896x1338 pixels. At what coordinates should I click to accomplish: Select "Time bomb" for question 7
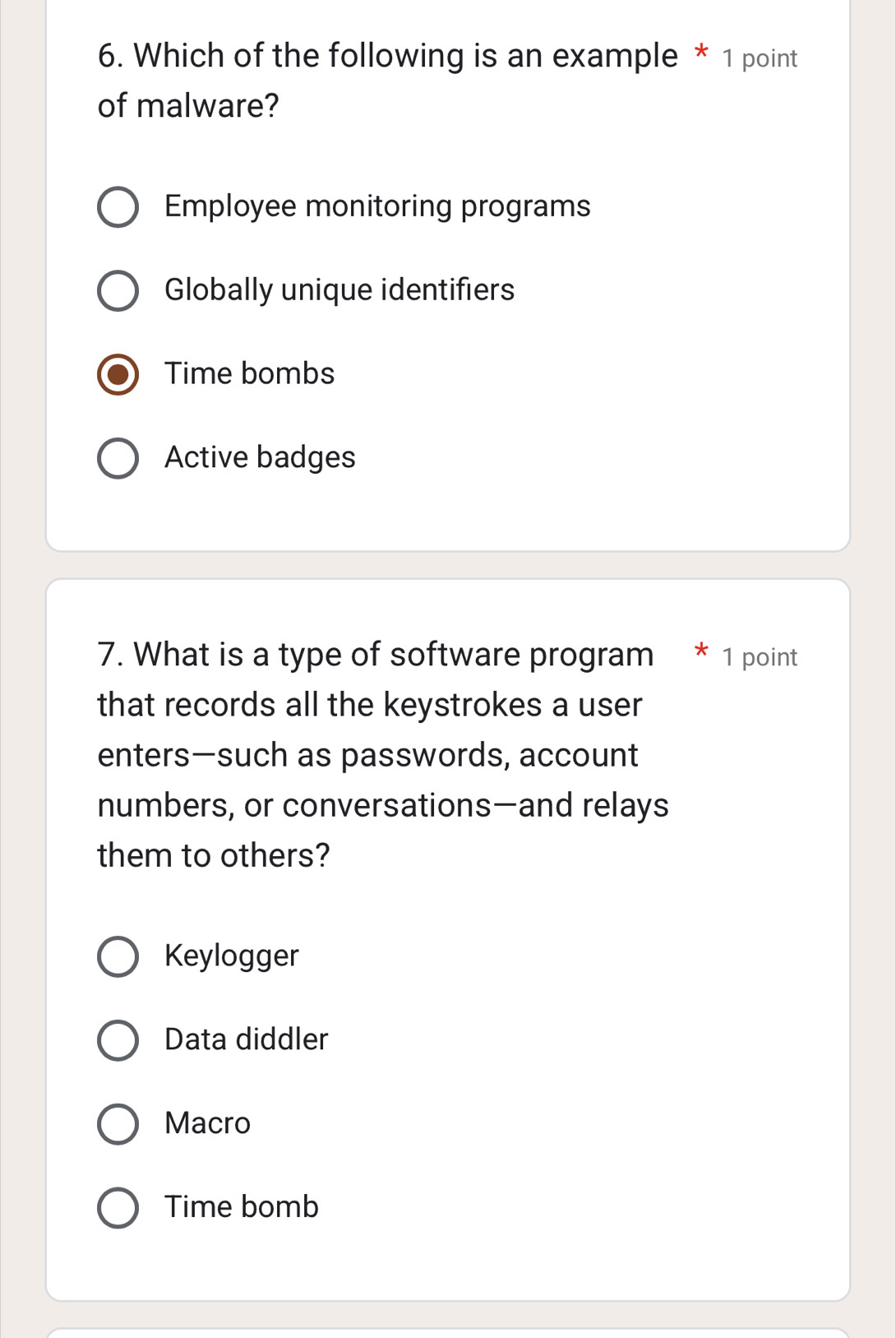(x=118, y=1208)
